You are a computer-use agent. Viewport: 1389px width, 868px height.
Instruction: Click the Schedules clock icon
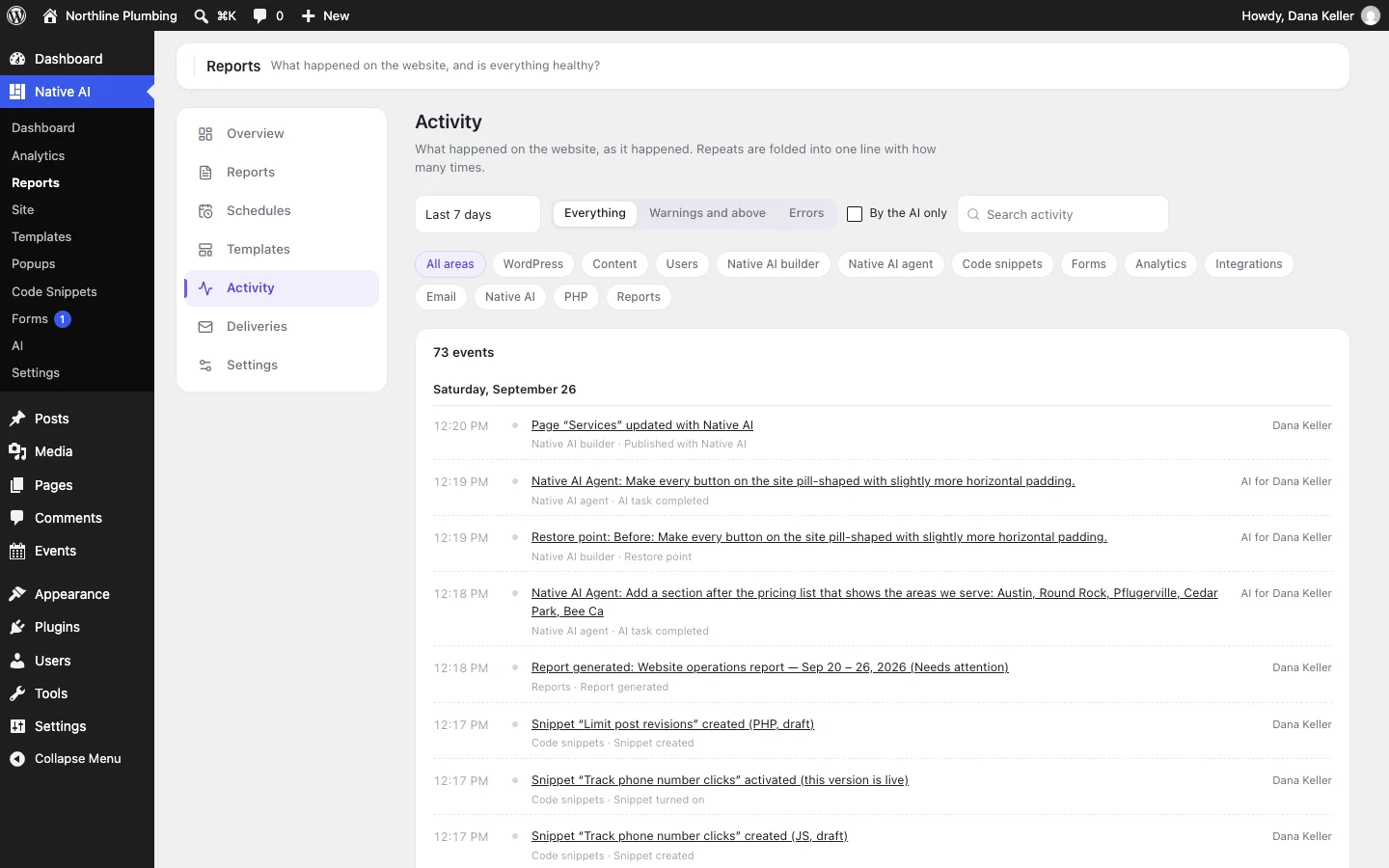click(205, 211)
